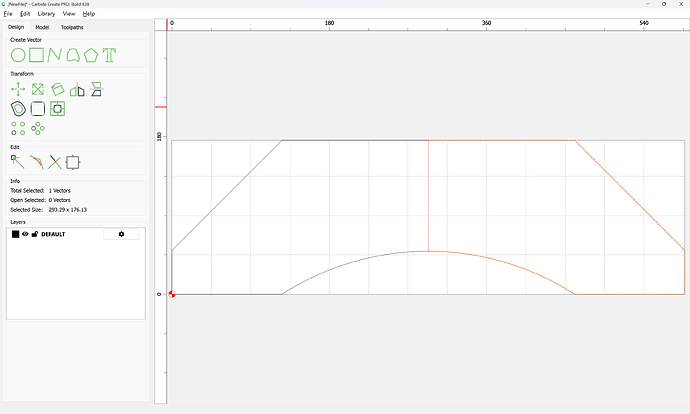The height and width of the screenshot is (414, 690).
Task: Use the Mirror/Flip transform tool
Action: (x=77, y=89)
